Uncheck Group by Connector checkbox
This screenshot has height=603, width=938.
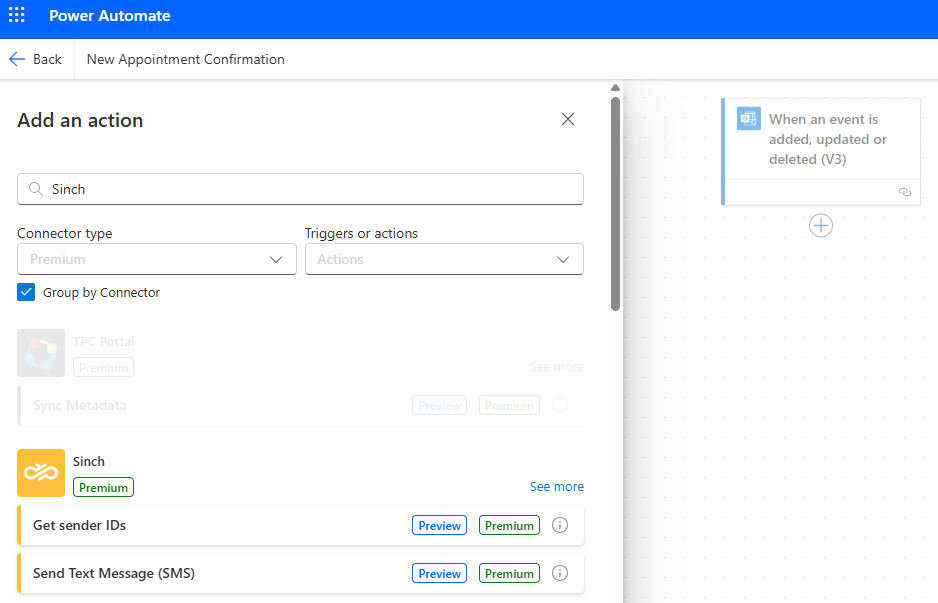pos(26,293)
